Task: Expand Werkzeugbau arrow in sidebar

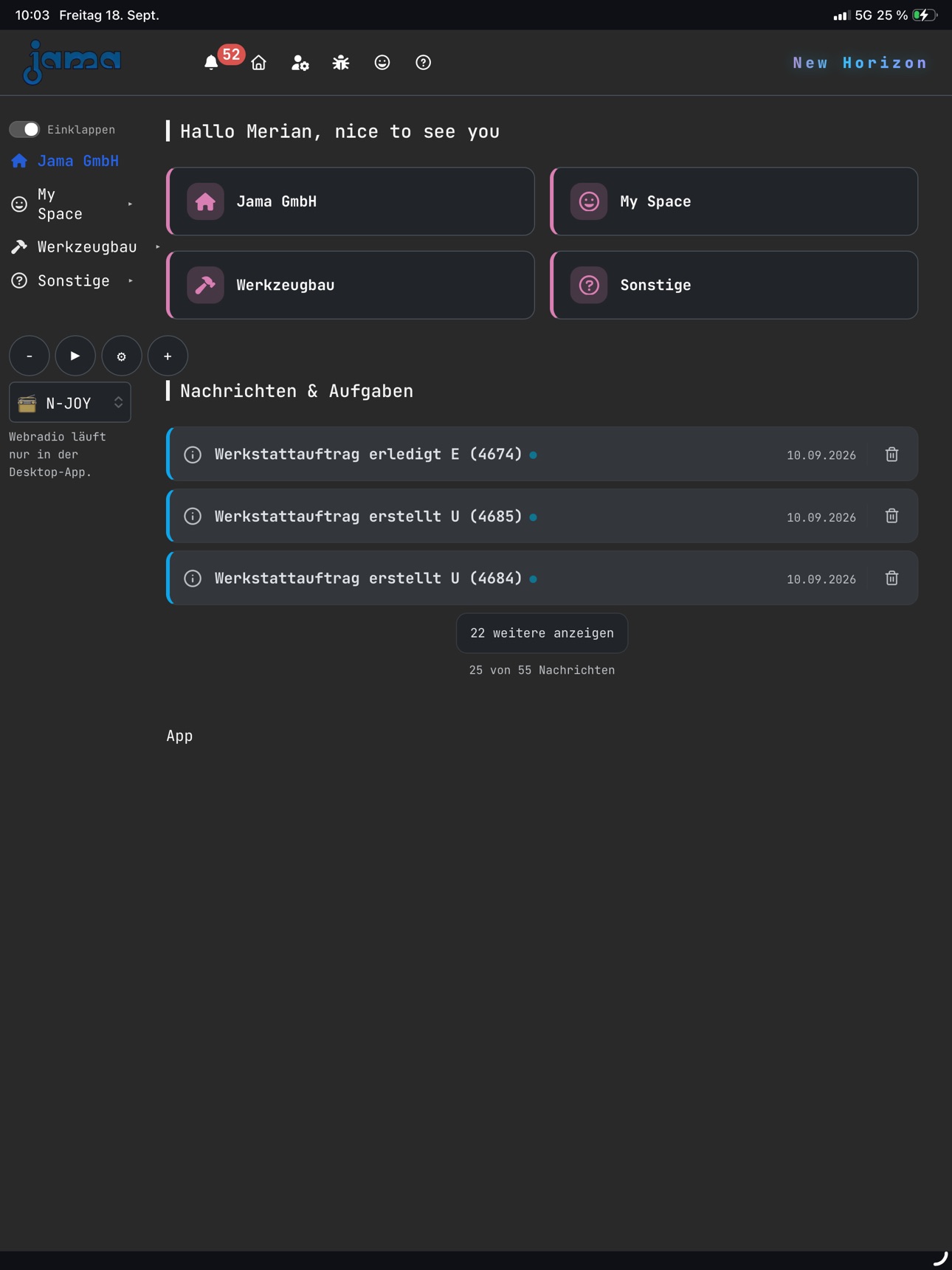Action: point(158,247)
